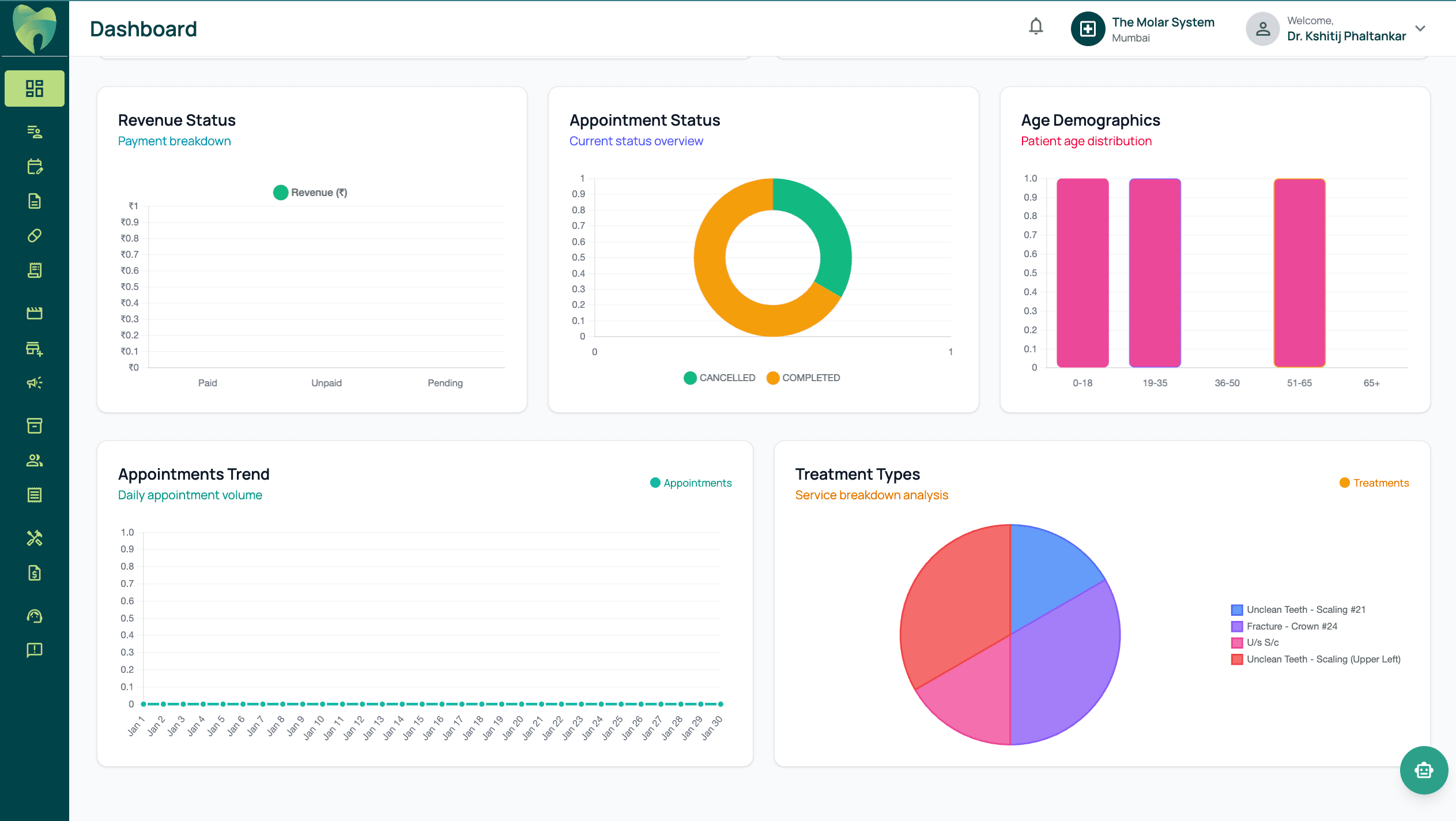The width and height of the screenshot is (1456, 821).
Task: Click the pill medication sidebar icon
Action: point(35,236)
